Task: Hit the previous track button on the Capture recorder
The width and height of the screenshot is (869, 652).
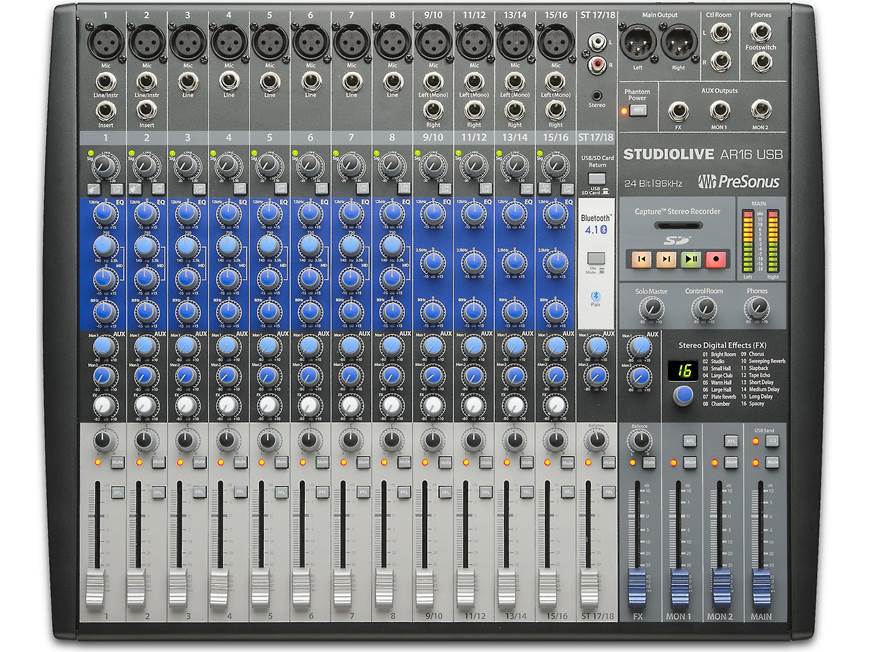Action: point(641,258)
